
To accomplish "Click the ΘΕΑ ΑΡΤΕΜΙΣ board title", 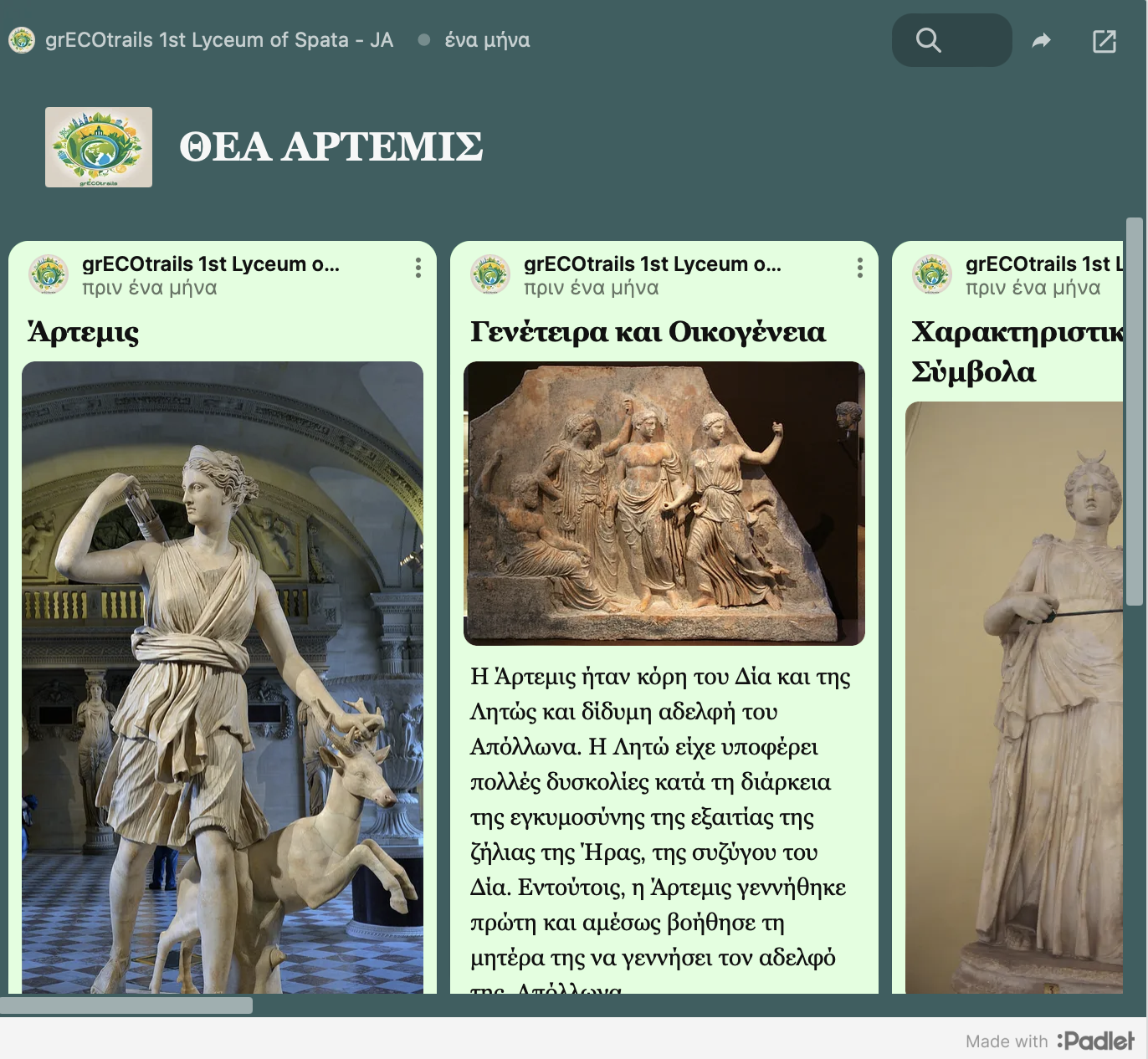I will click(331, 147).
